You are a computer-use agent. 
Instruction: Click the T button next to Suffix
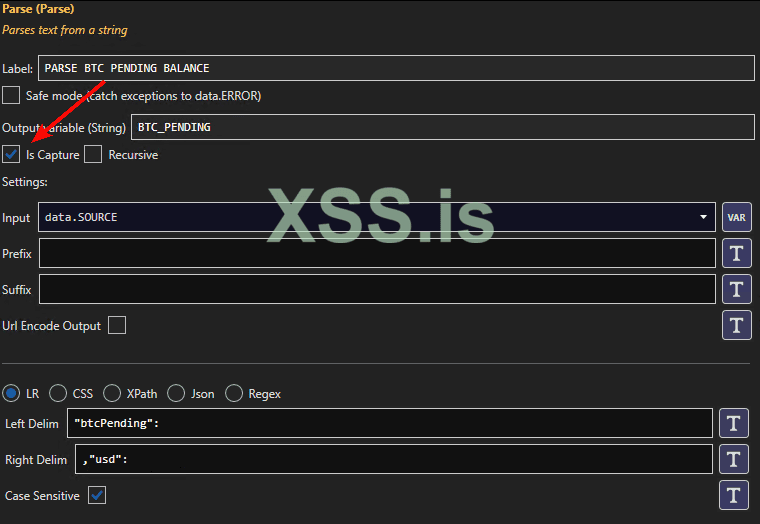pyautogui.click(x=737, y=289)
